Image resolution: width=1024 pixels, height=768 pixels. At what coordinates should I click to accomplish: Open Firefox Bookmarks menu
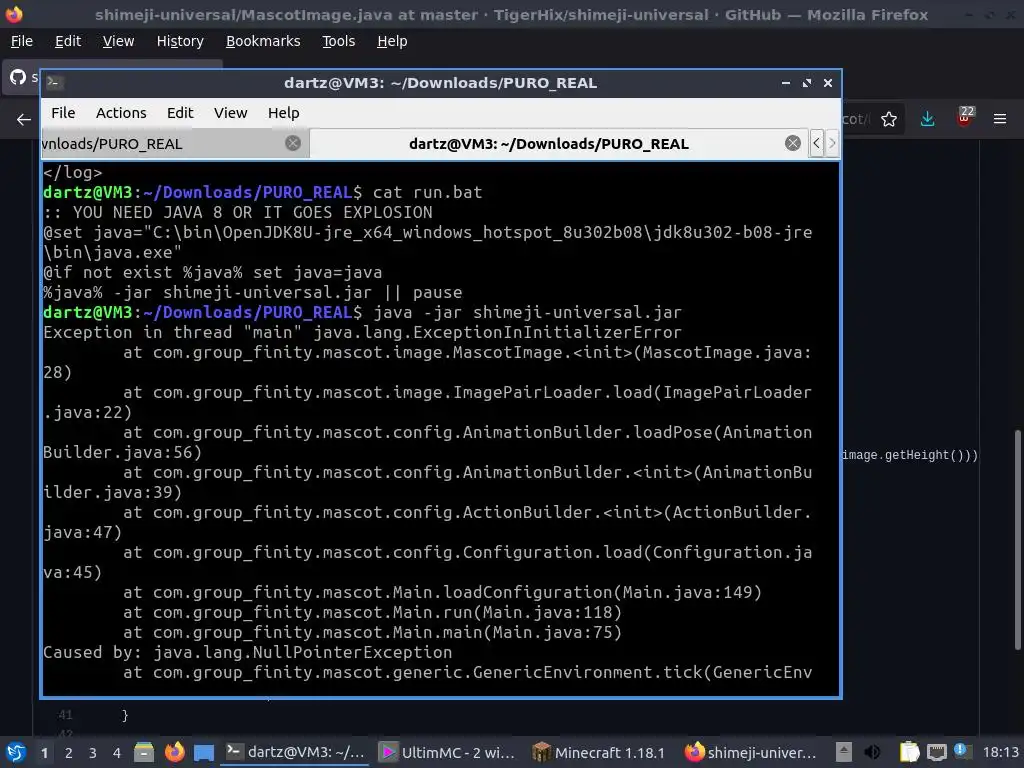[263, 41]
